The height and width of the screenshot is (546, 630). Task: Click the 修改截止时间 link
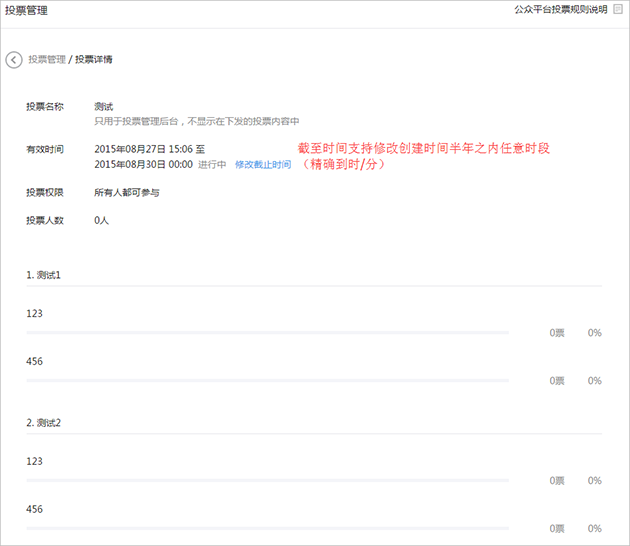tap(263, 165)
